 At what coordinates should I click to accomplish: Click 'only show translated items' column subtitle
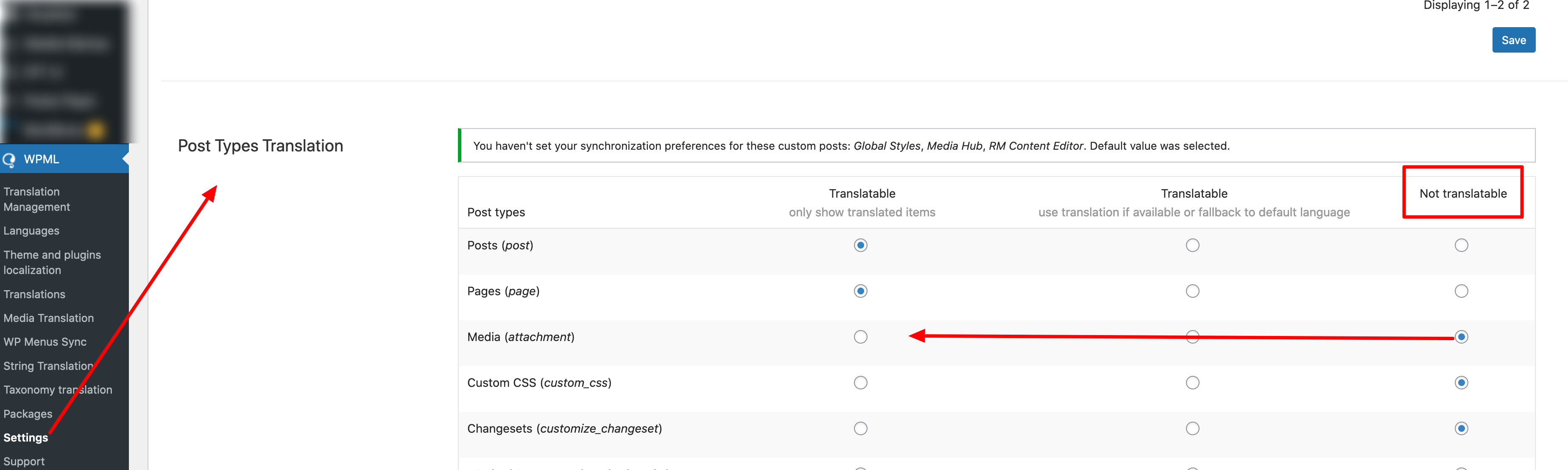[862, 213]
